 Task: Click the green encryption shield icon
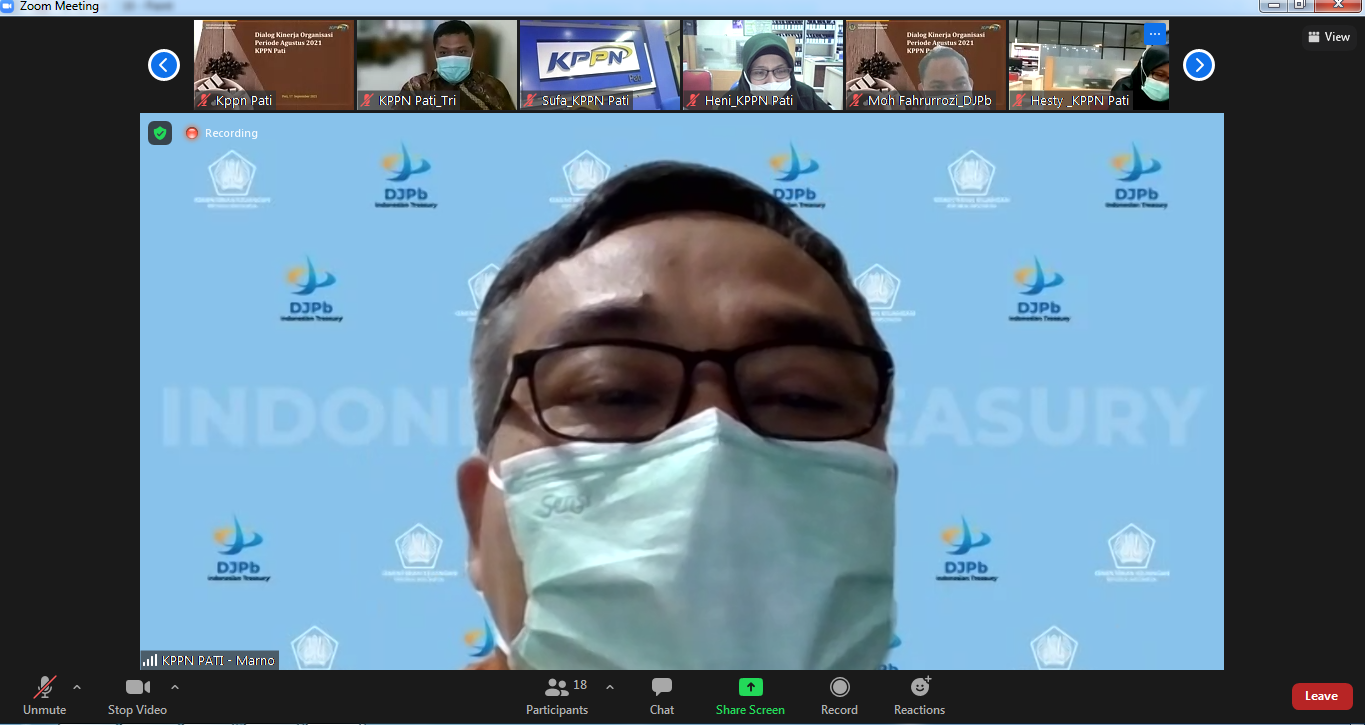click(160, 133)
